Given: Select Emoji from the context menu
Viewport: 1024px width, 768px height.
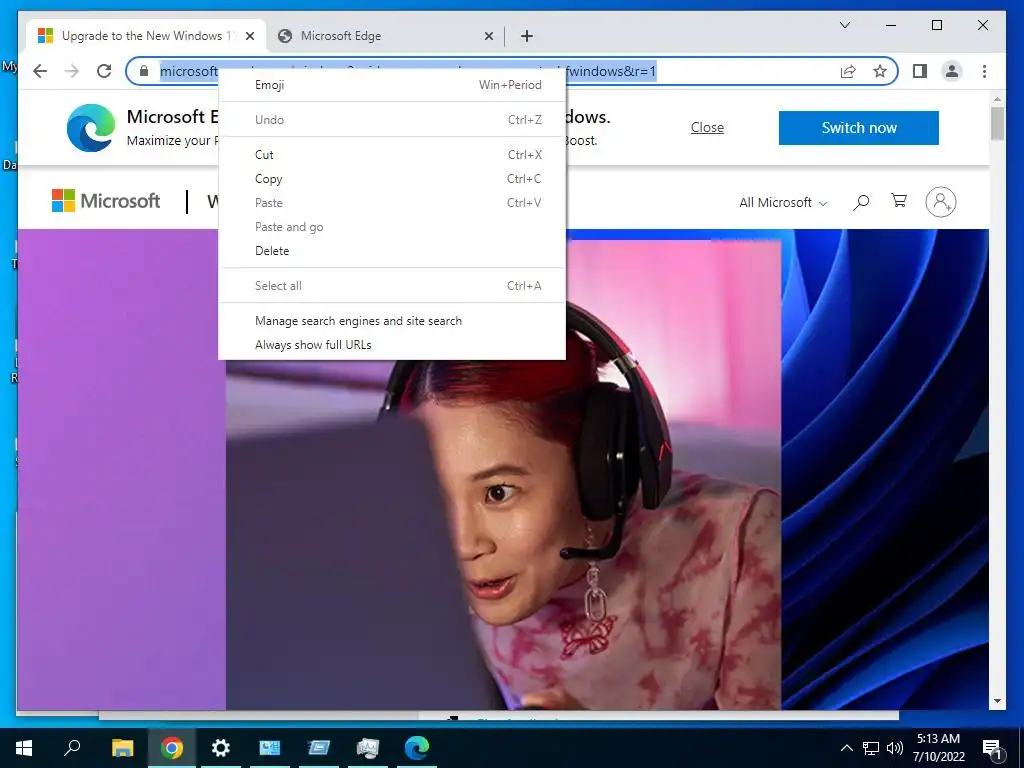Looking at the screenshot, I should (x=392, y=85).
